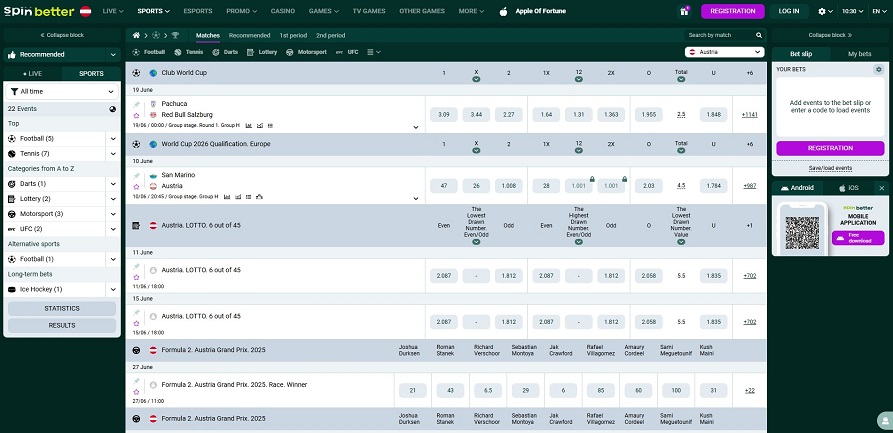Add Pachuca match to favorites star
This screenshot has width=893, height=433.
point(136,115)
